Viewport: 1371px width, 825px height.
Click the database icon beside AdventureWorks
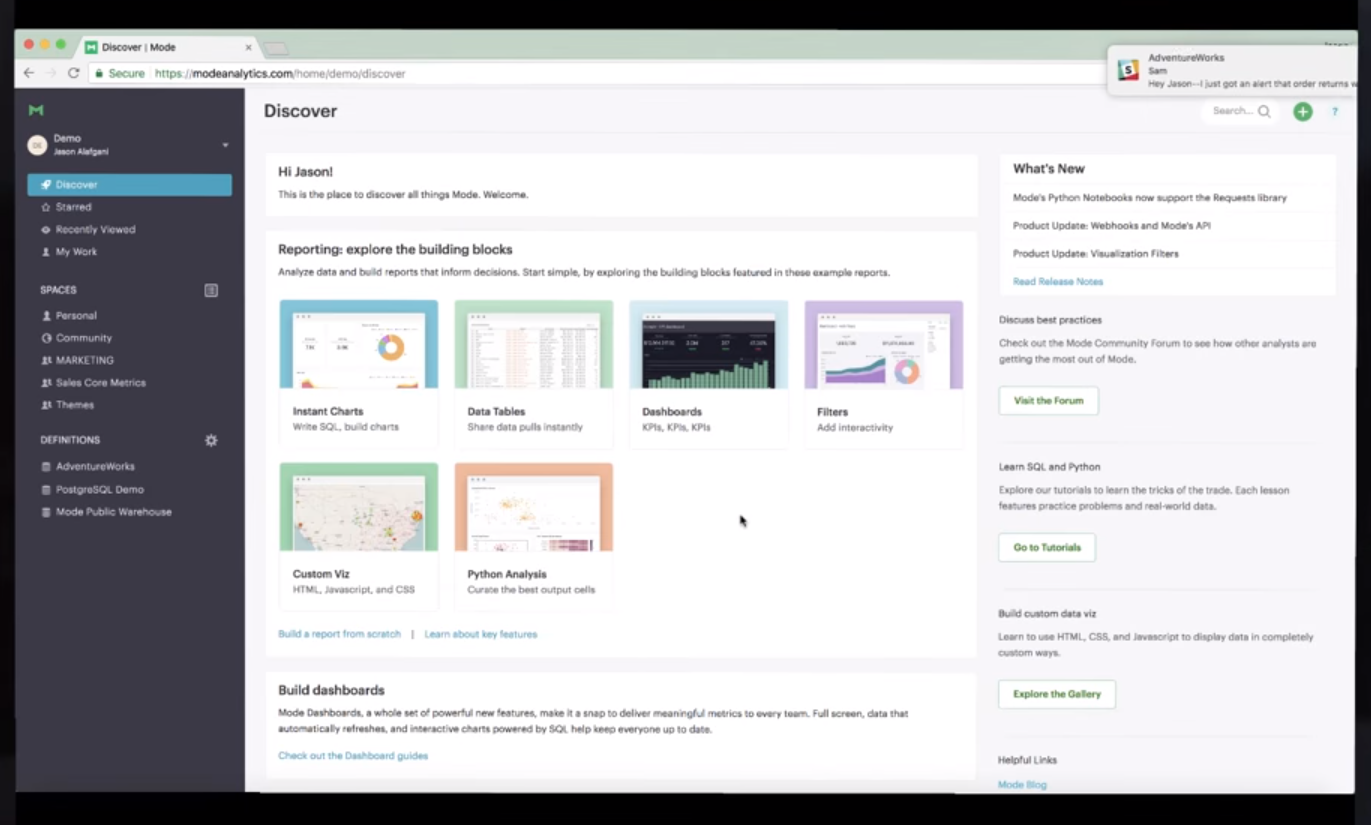point(46,467)
